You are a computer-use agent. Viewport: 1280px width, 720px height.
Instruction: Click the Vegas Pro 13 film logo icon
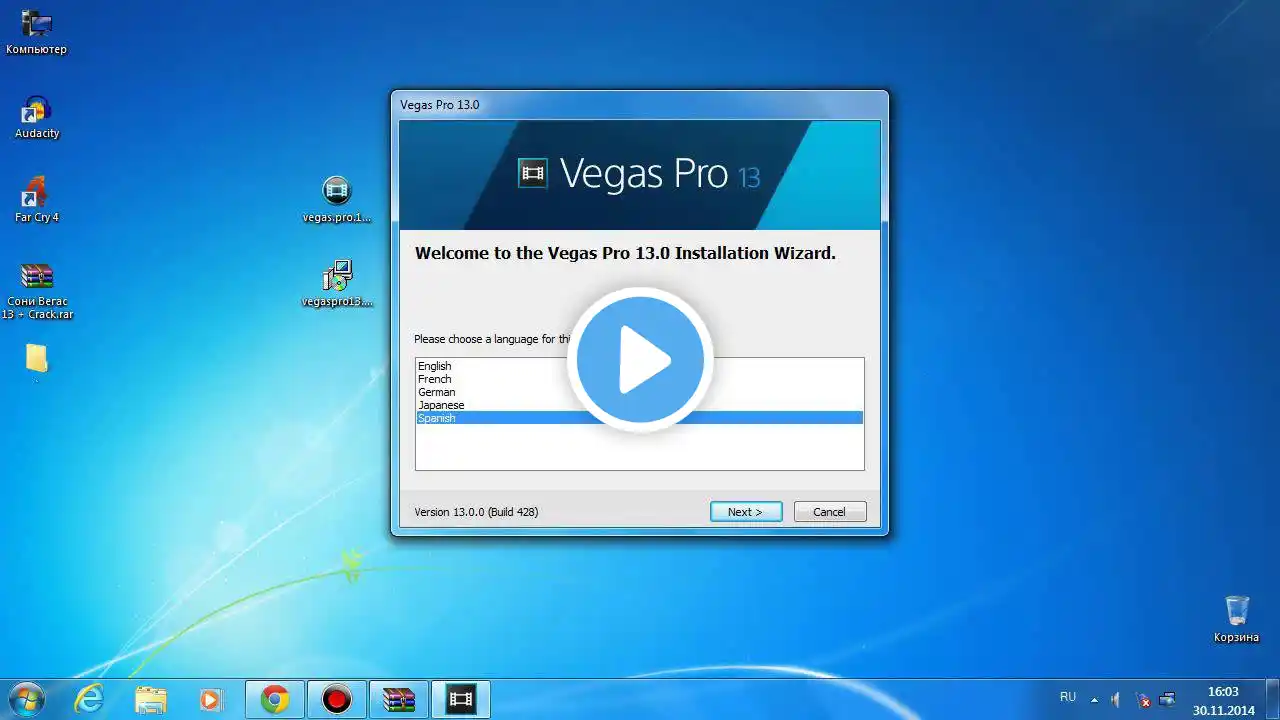pyautogui.click(x=533, y=174)
